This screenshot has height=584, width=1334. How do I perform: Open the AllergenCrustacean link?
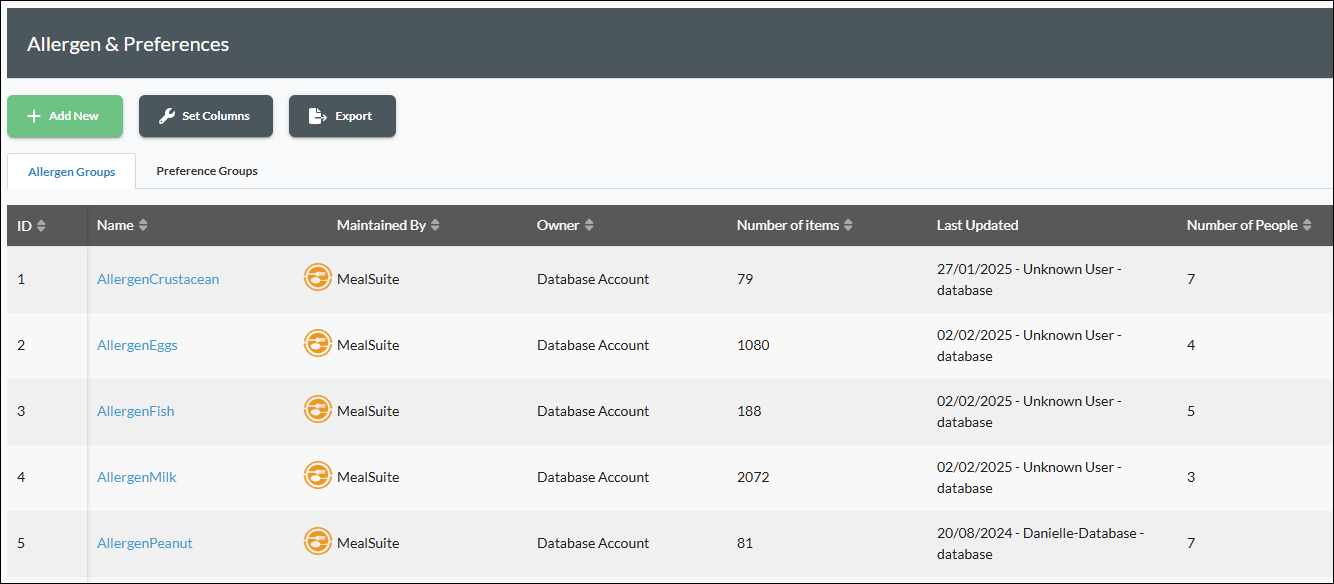[158, 279]
